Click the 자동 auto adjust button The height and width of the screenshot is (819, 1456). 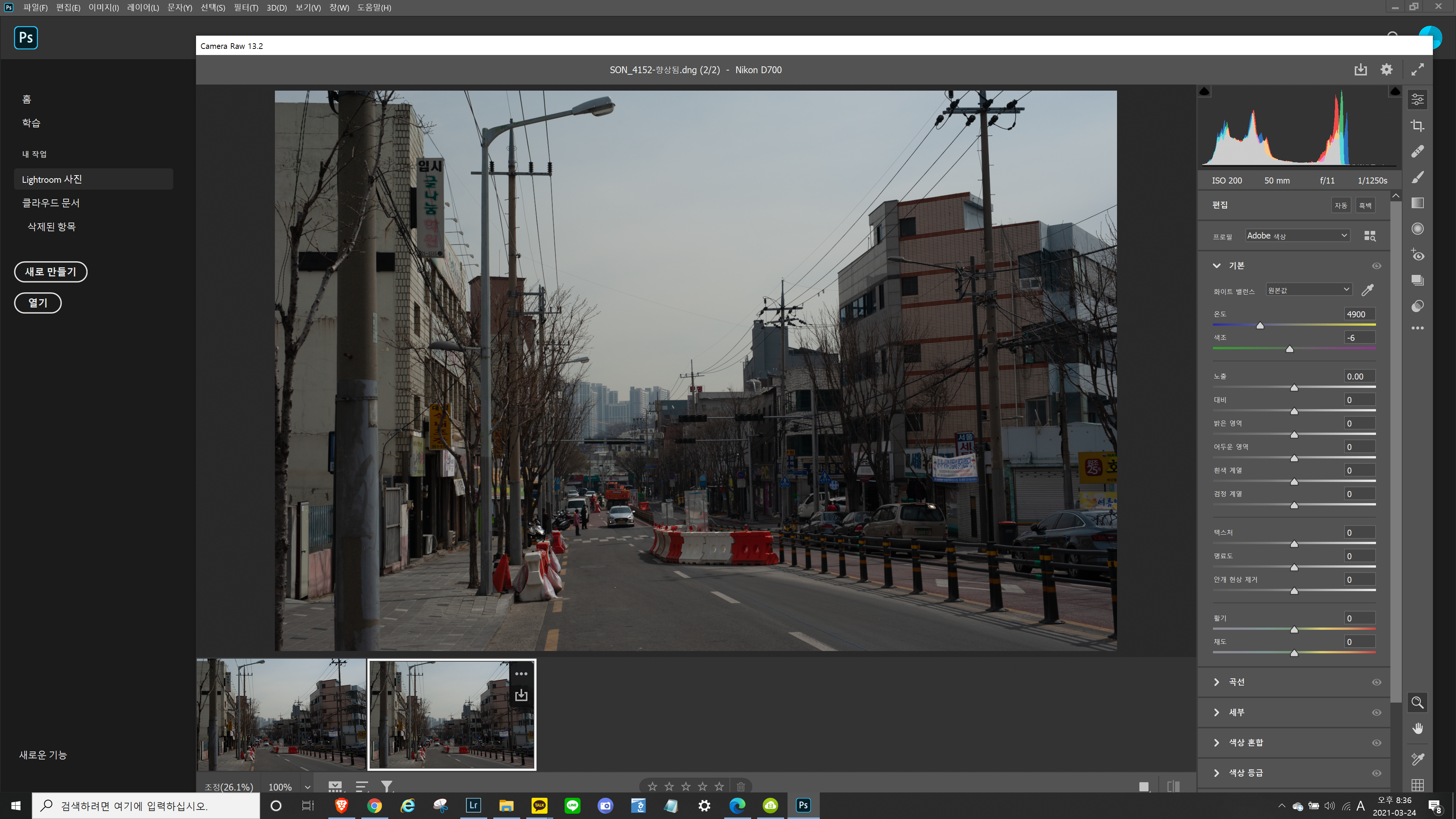point(1341,205)
